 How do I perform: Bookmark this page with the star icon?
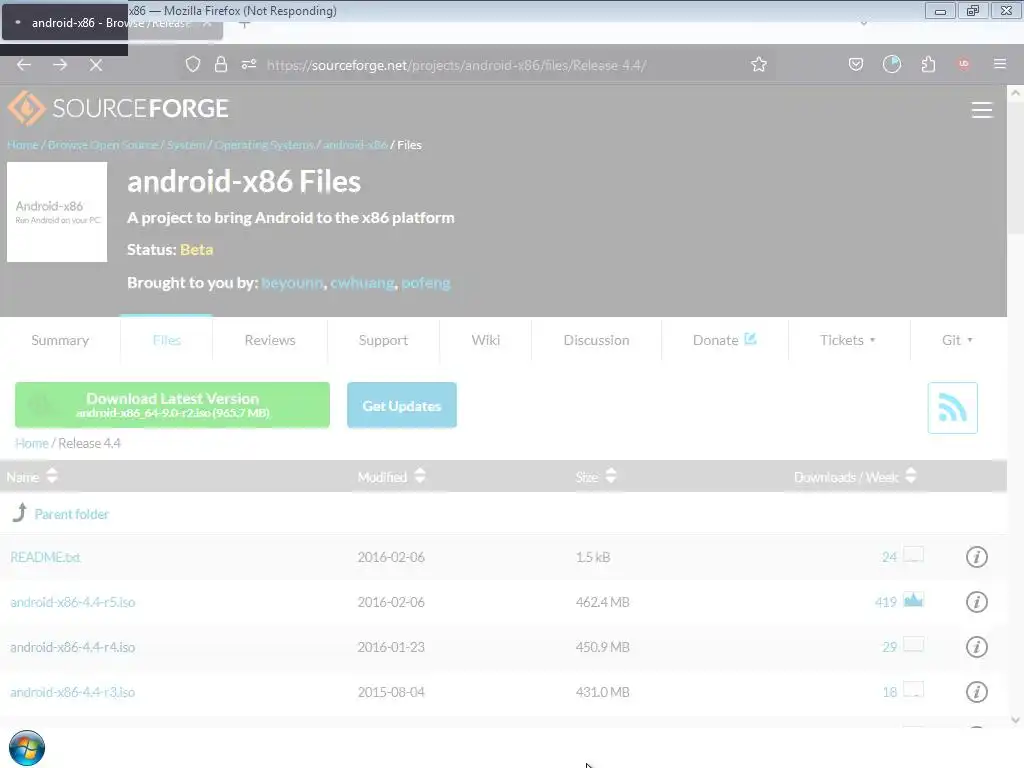tap(759, 64)
